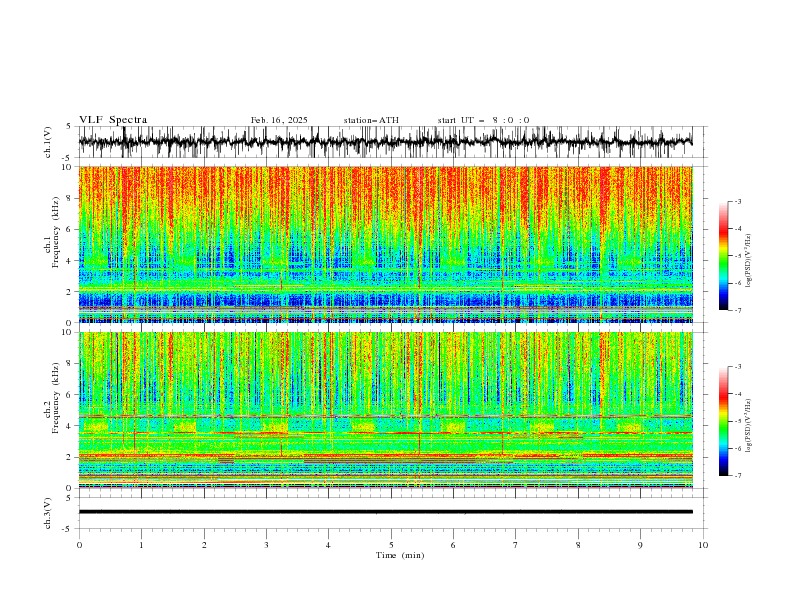Click the upper ch.1 PSD color bar
This screenshot has height=612, width=792.
coord(723,255)
